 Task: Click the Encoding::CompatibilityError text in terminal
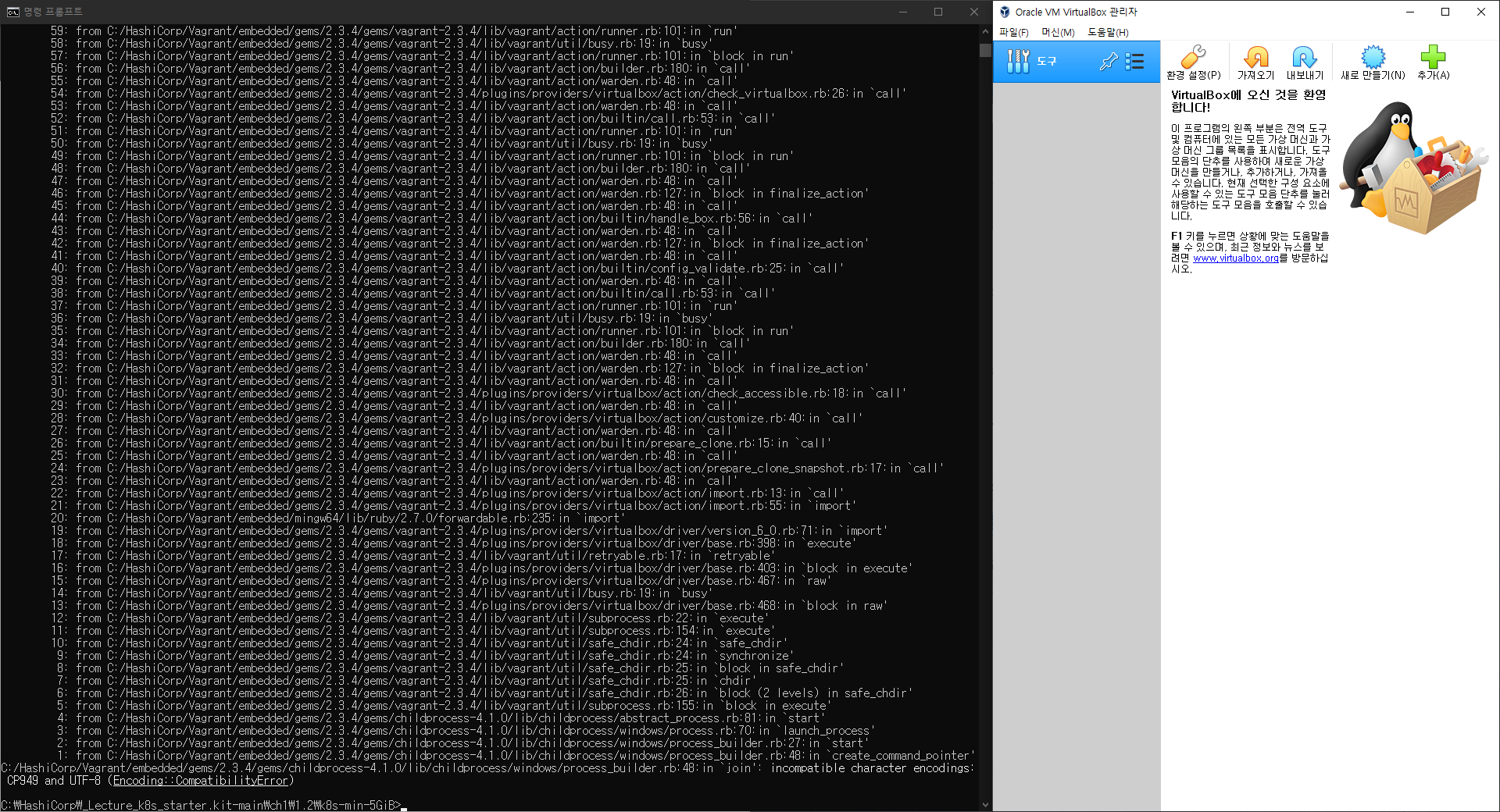(x=201, y=781)
